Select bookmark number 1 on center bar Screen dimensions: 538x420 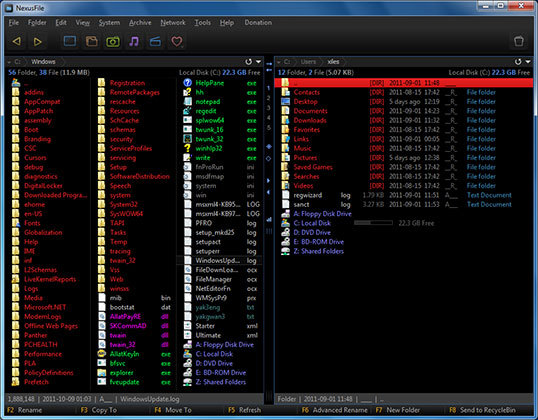coord(269,88)
